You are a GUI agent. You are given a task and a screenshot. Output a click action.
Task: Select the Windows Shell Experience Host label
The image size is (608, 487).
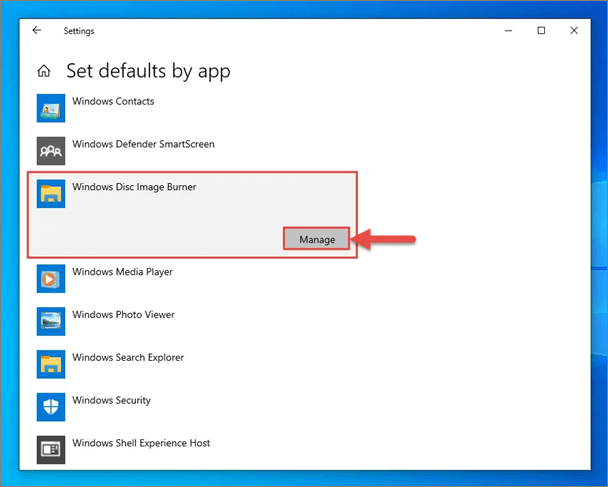click(x=141, y=443)
